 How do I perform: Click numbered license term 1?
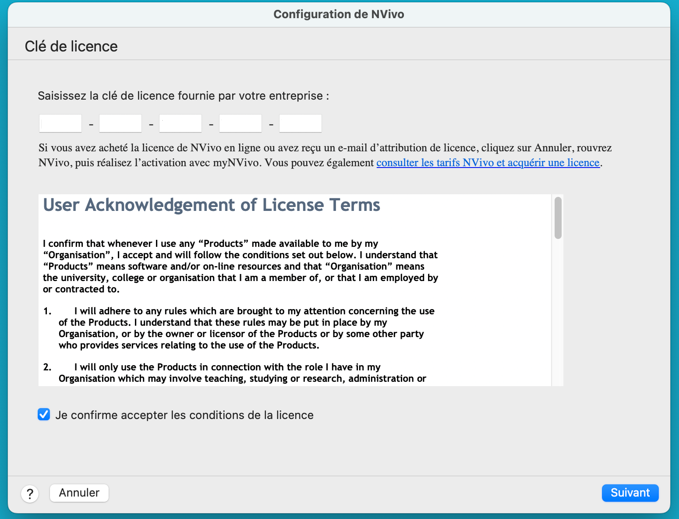240,328
